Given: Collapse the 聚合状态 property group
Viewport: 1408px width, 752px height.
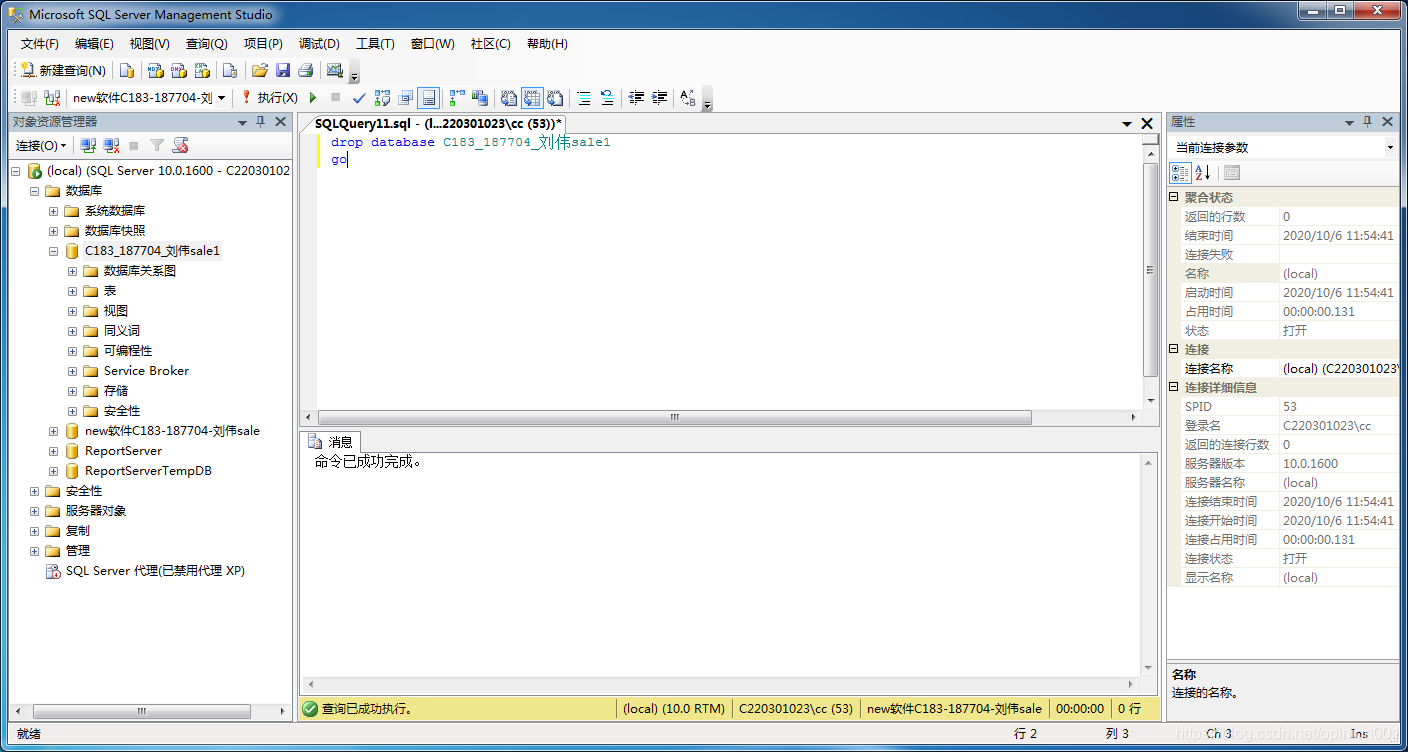Looking at the screenshot, I should [1175, 198].
